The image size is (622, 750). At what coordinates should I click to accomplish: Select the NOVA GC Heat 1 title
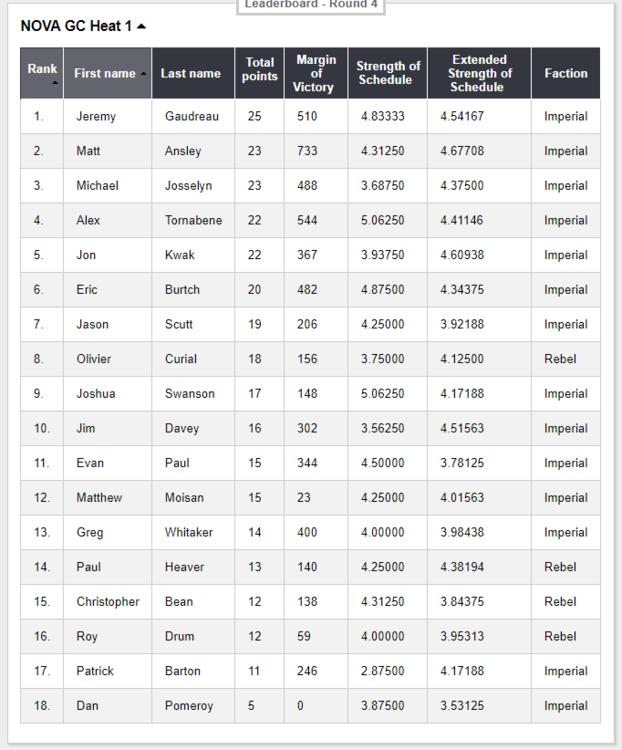[76, 26]
